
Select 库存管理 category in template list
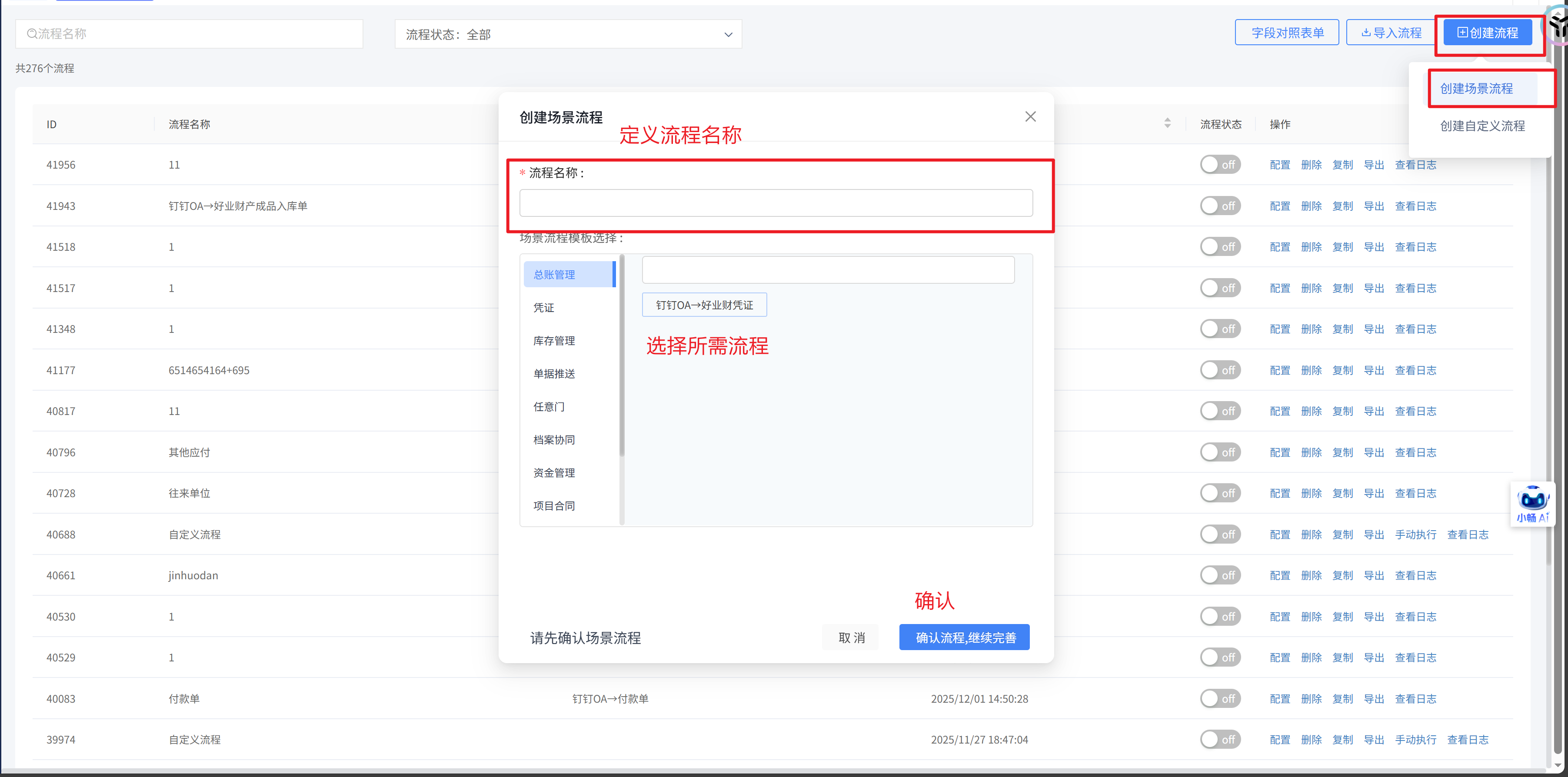554,341
